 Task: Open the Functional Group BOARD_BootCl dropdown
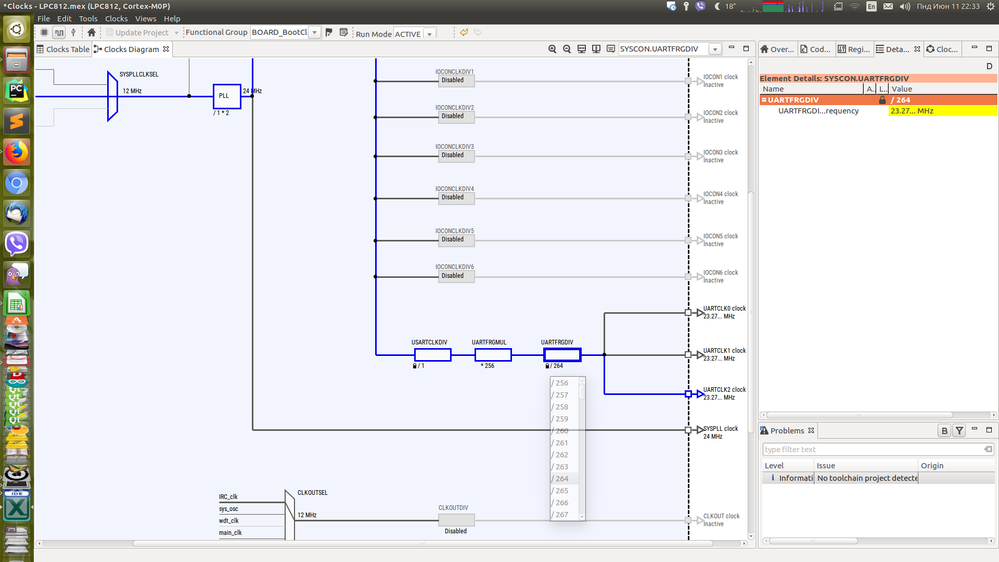coord(314,32)
